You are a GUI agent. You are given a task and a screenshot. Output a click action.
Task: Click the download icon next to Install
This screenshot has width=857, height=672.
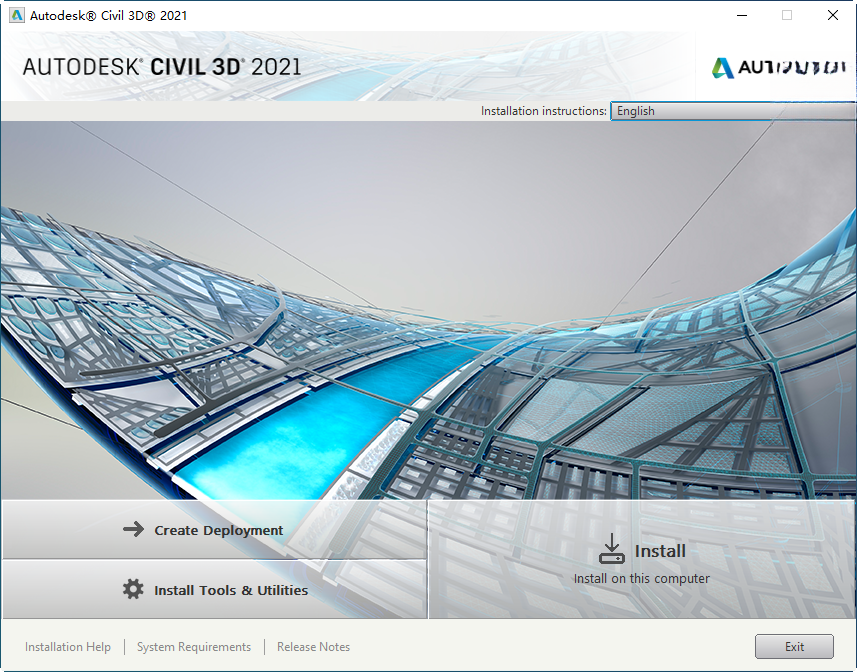[612, 549]
